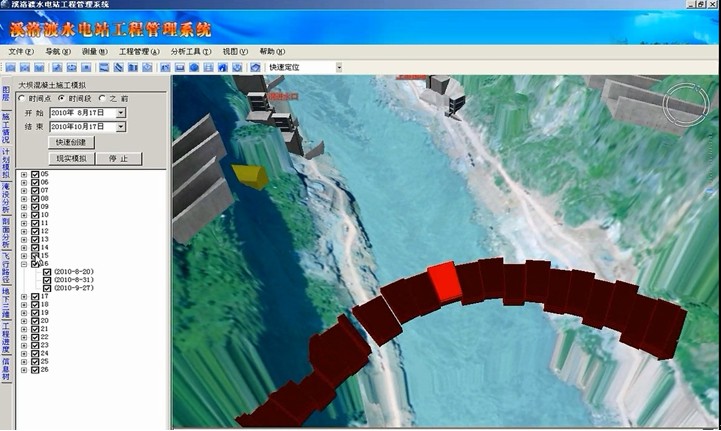
Task: Click tree label 23
Action: click(45, 345)
